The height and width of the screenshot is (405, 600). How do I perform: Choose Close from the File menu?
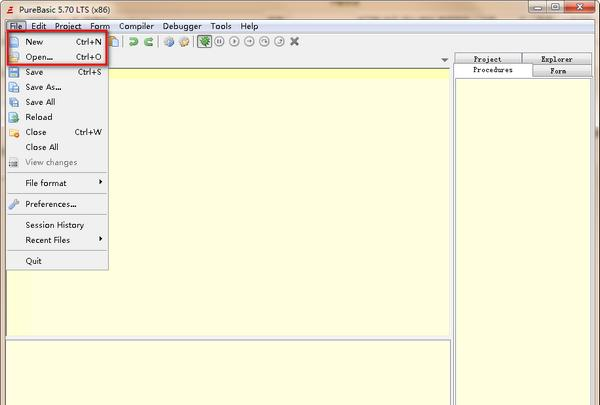(x=57, y=132)
